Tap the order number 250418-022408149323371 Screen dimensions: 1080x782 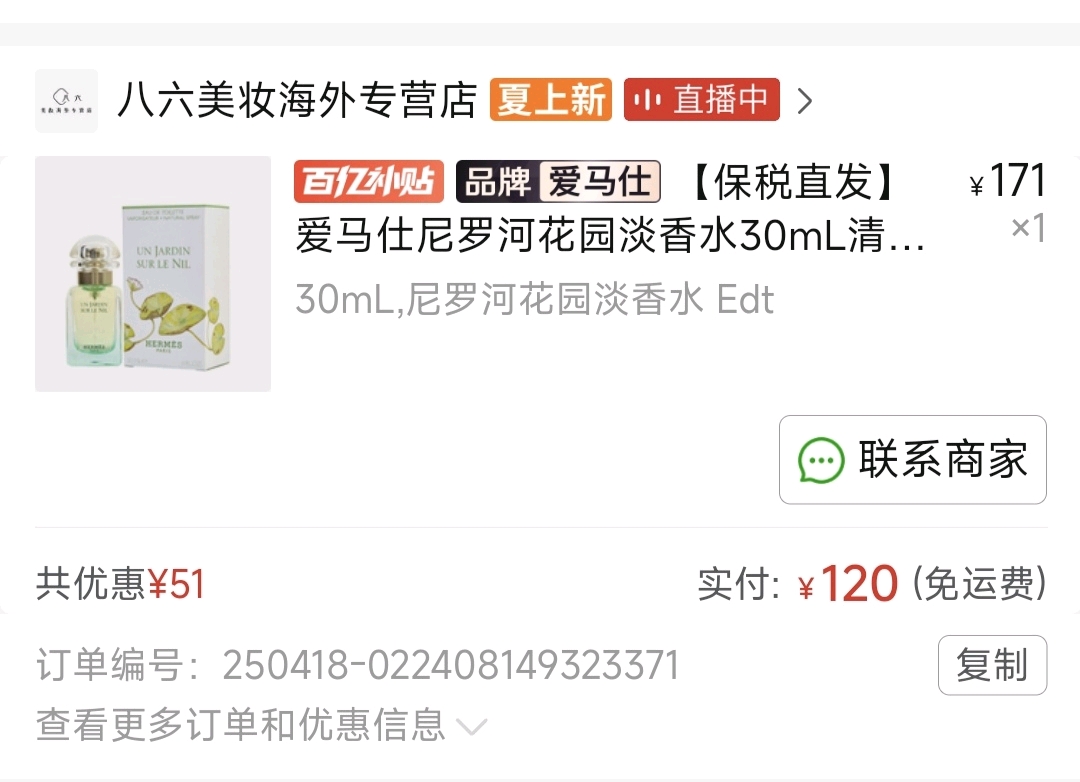(x=451, y=665)
